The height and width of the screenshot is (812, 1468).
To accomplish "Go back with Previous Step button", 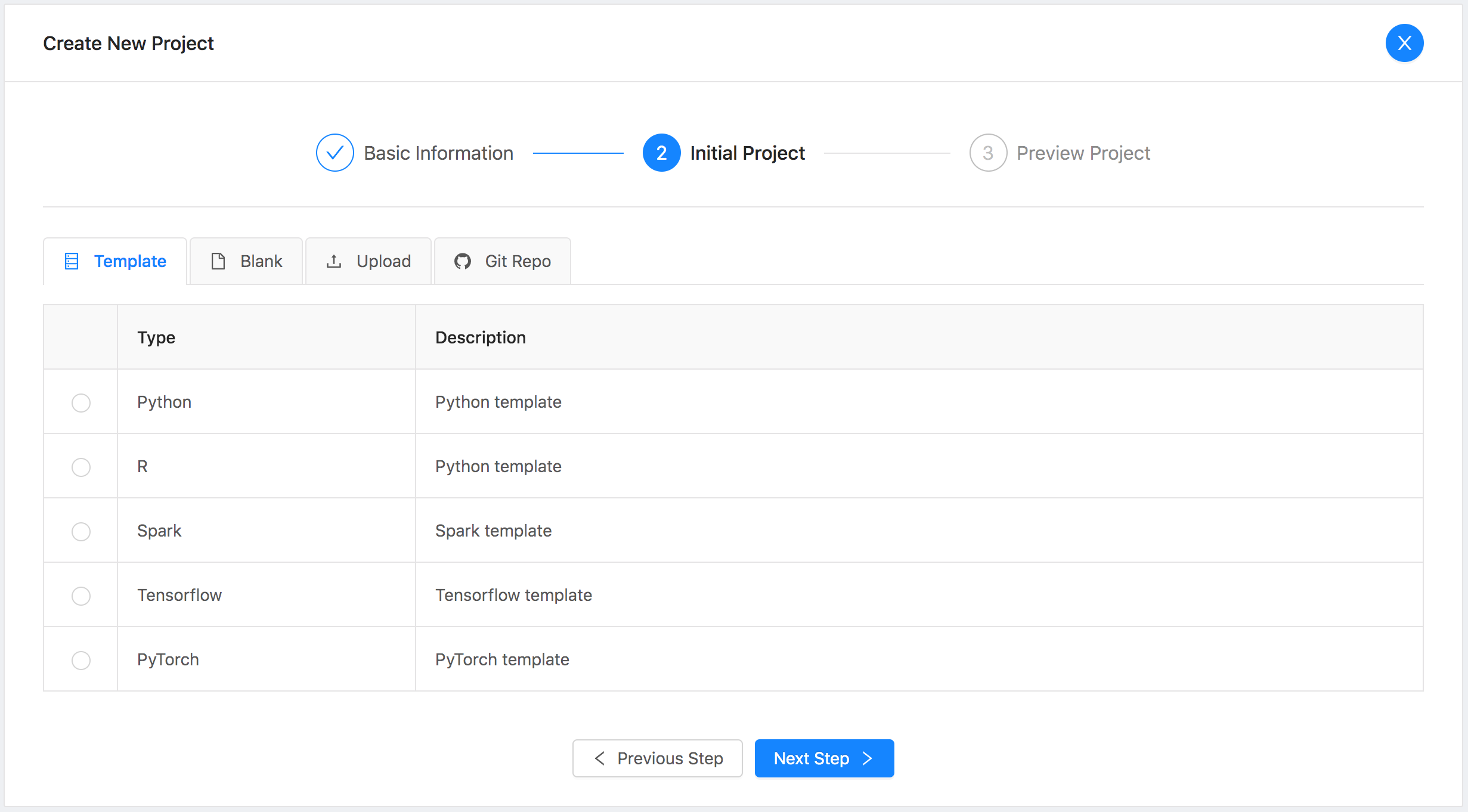I will click(x=658, y=758).
